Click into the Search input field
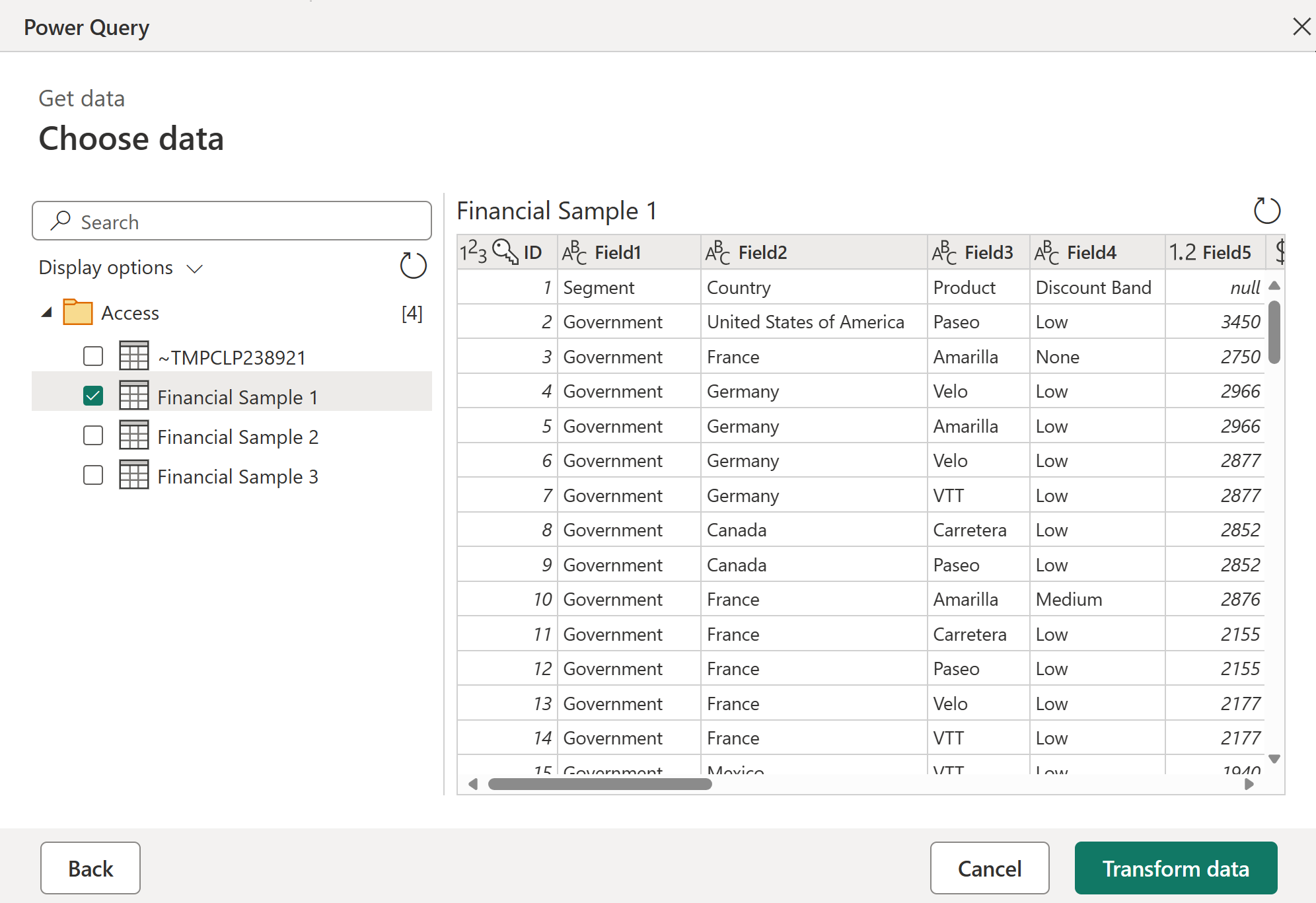1316x903 pixels. click(251, 221)
